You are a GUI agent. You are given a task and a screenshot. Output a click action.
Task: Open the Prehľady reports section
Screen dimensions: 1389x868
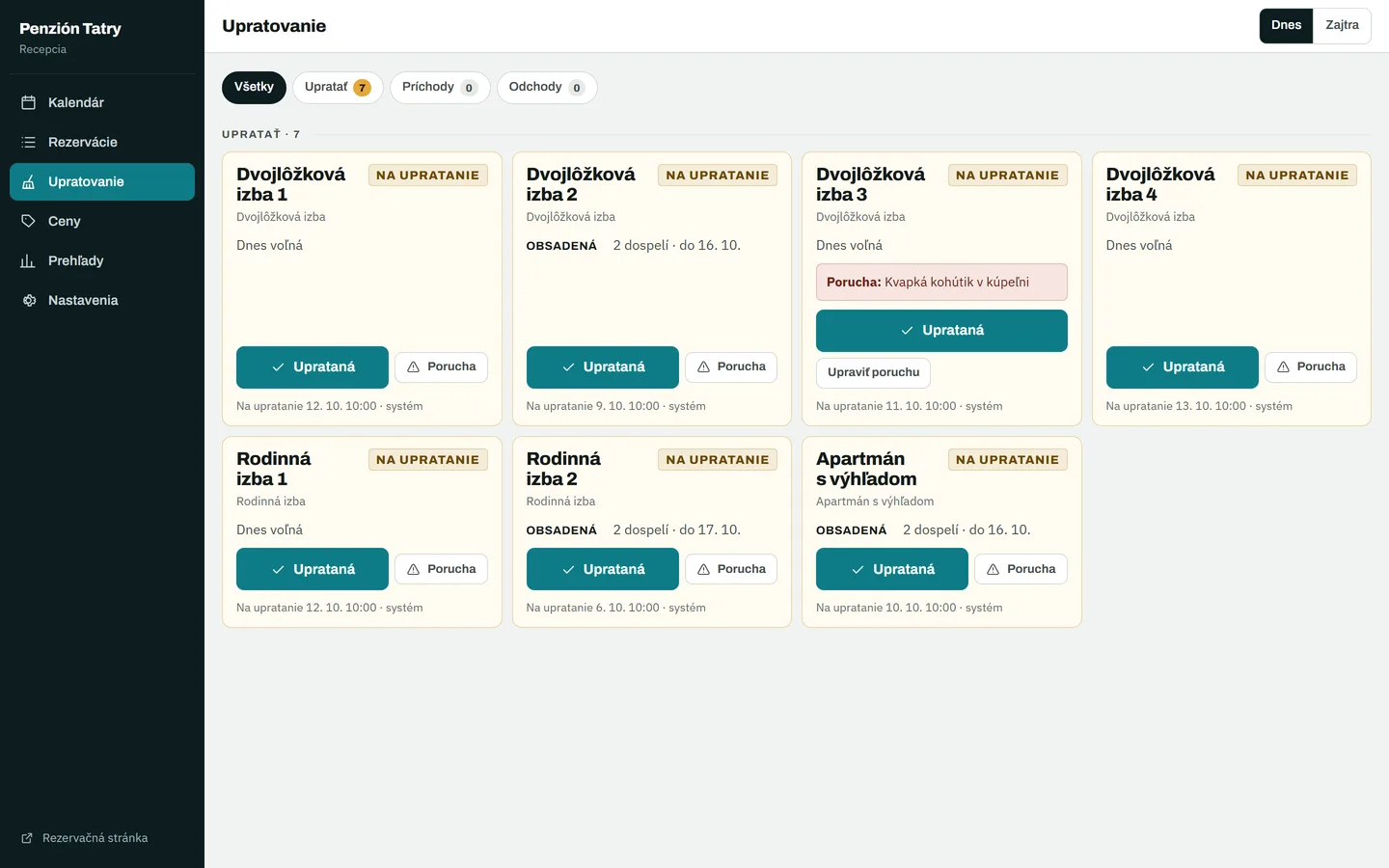pyautogui.click(x=102, y=260)
